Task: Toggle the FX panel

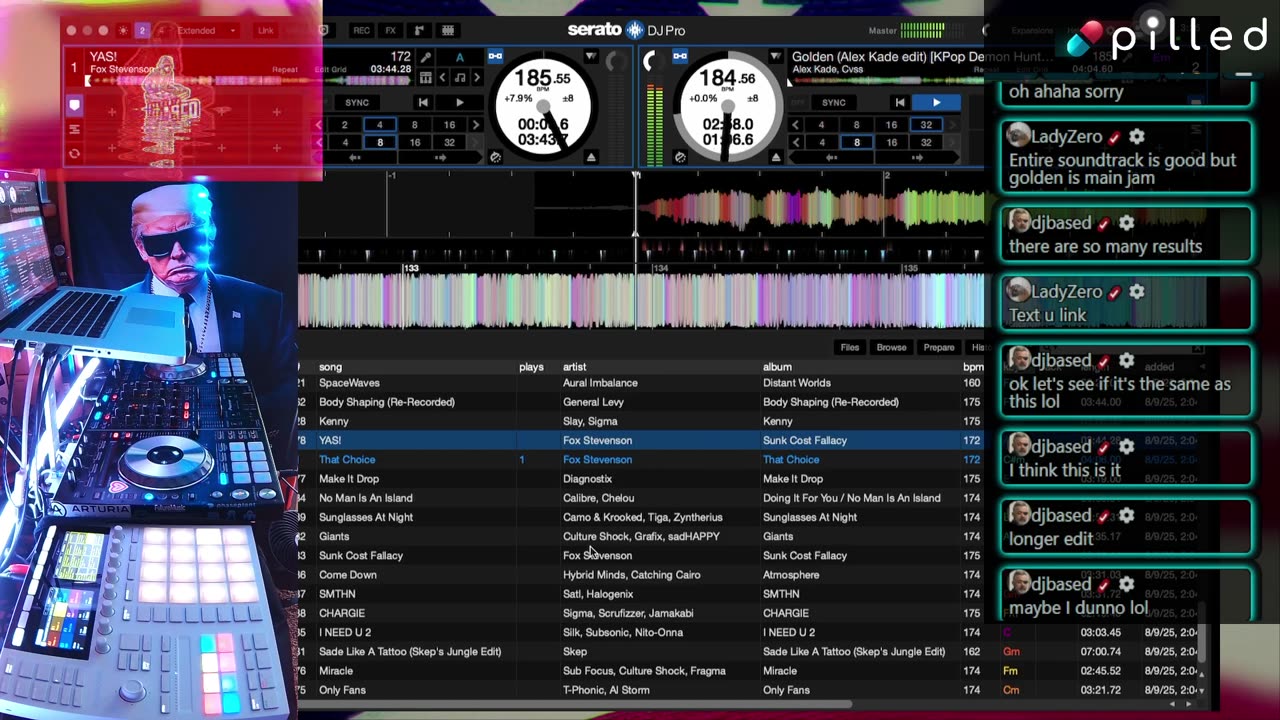Action: (x=391, y=31)
